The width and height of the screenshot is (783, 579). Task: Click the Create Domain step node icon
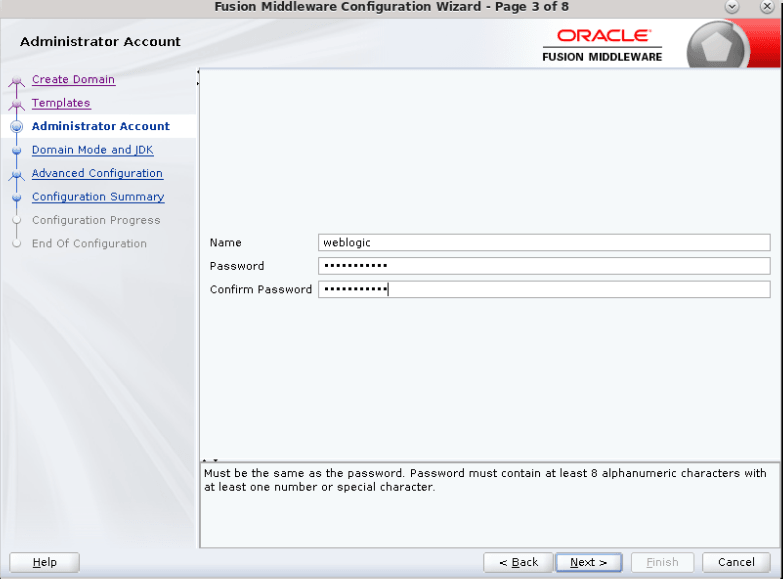click(x=16, y=80)
